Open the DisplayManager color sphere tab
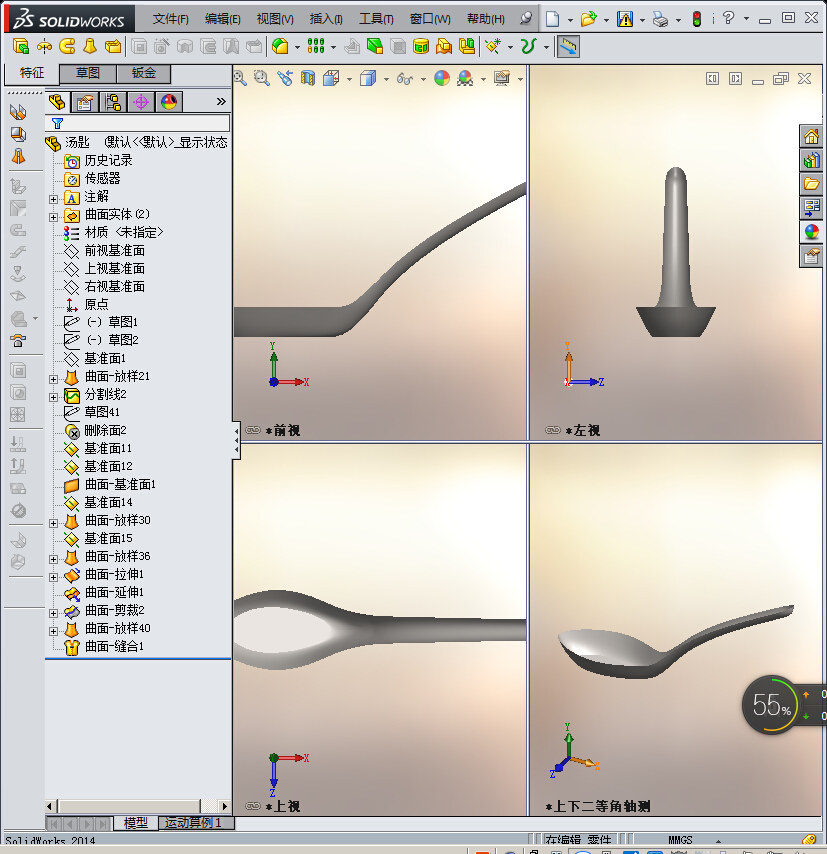This screenshot has height=854, width=827. (x=169, y=102)
